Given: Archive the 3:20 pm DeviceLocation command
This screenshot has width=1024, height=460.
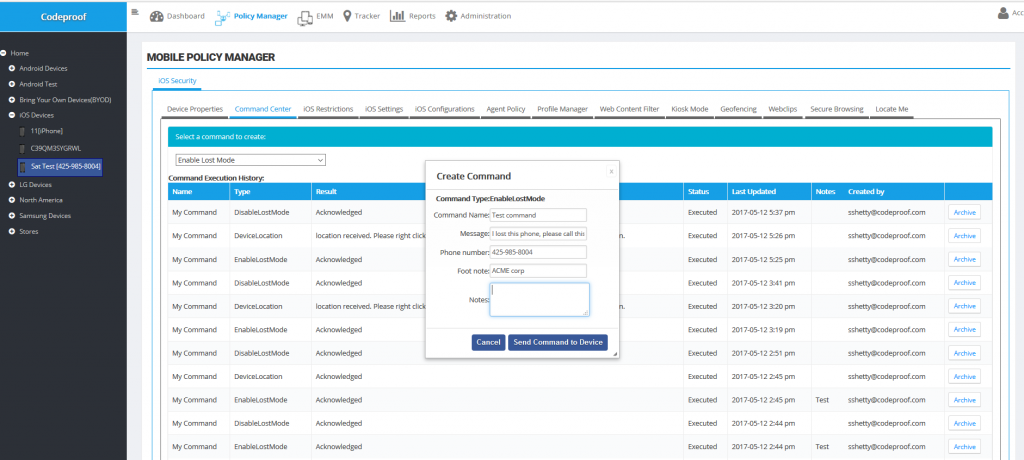Looking at the screenshot, I should pos(964,306).
